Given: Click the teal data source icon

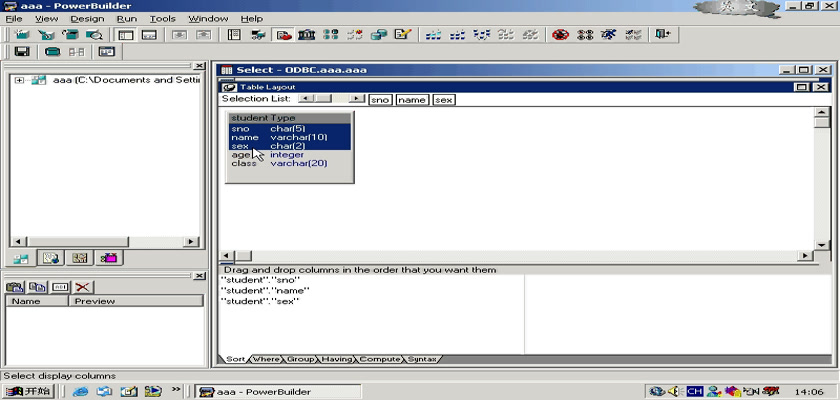Looking at the screenshot, I should tap(52, 52).
